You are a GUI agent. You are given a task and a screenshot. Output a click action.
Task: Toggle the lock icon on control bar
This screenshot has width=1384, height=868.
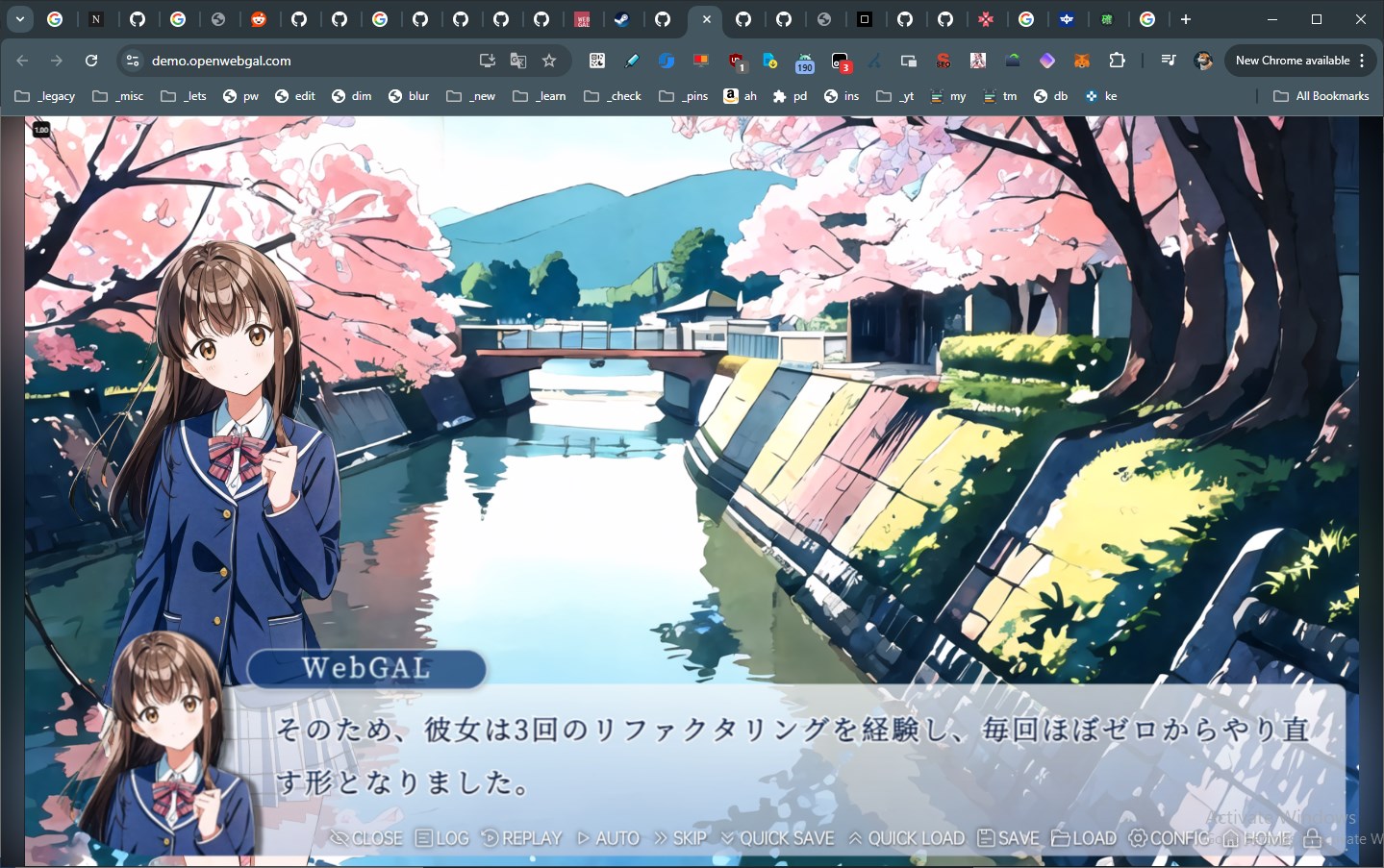coord(1313,838)
